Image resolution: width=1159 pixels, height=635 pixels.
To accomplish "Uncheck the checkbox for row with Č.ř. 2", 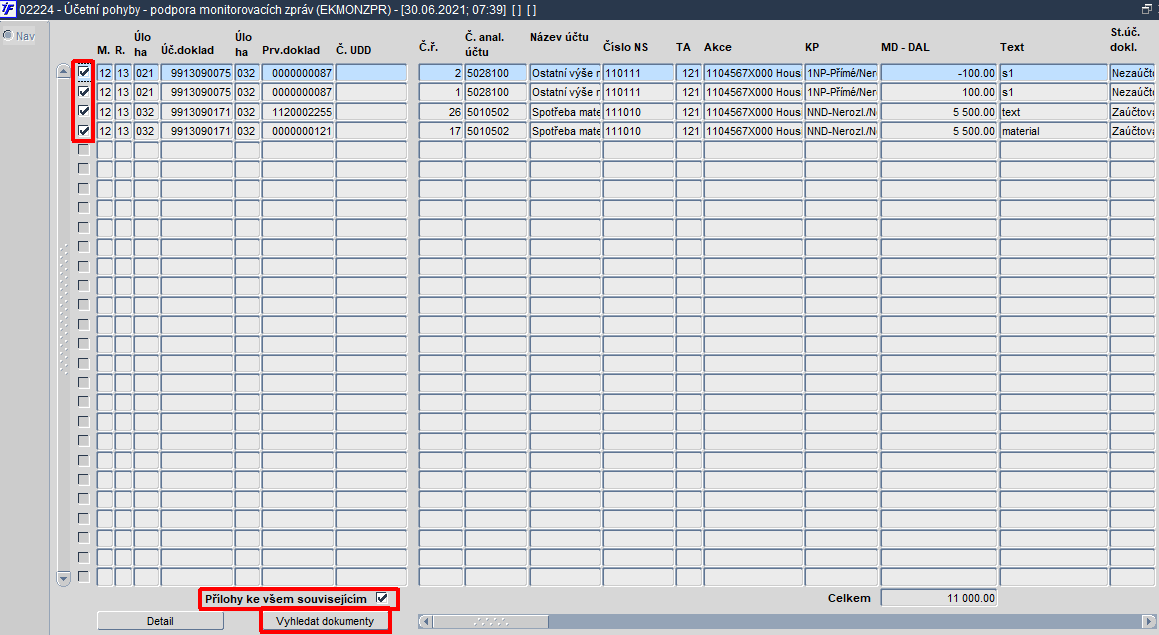I will pos(84,72).
